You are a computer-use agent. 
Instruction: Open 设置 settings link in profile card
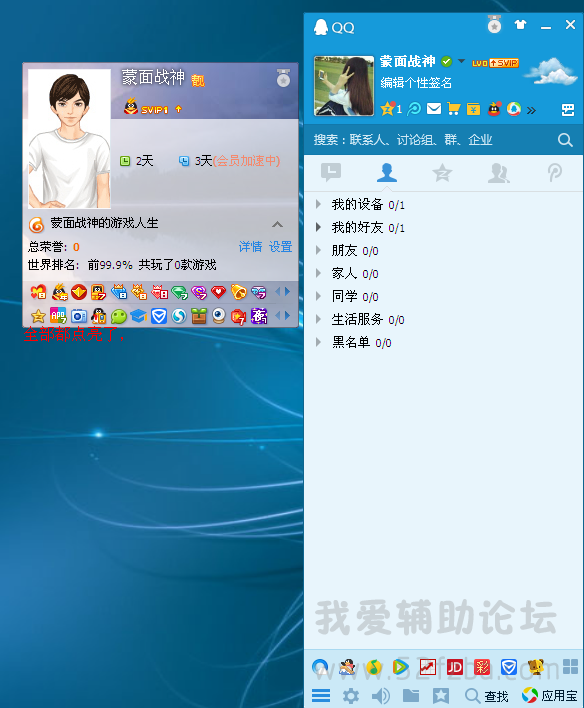280,247
